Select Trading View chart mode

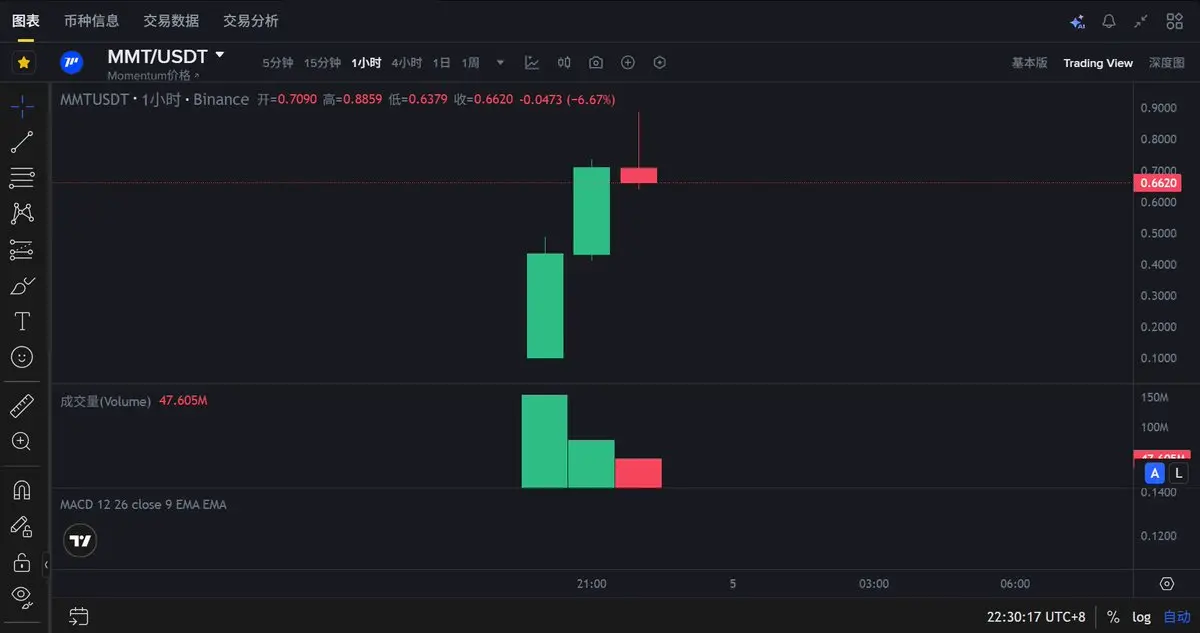point(1098,63)
